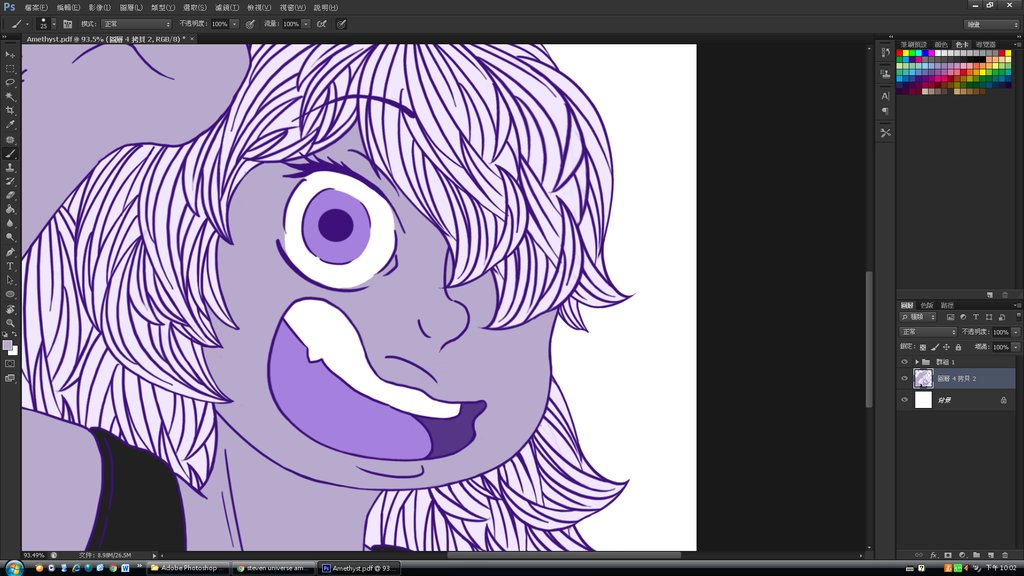Open the brush flow slider dropdown

306,24
